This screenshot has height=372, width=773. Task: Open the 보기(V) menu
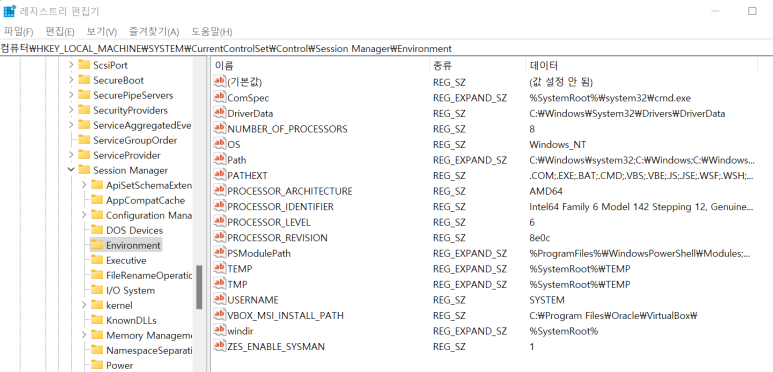tap(102, 32)
